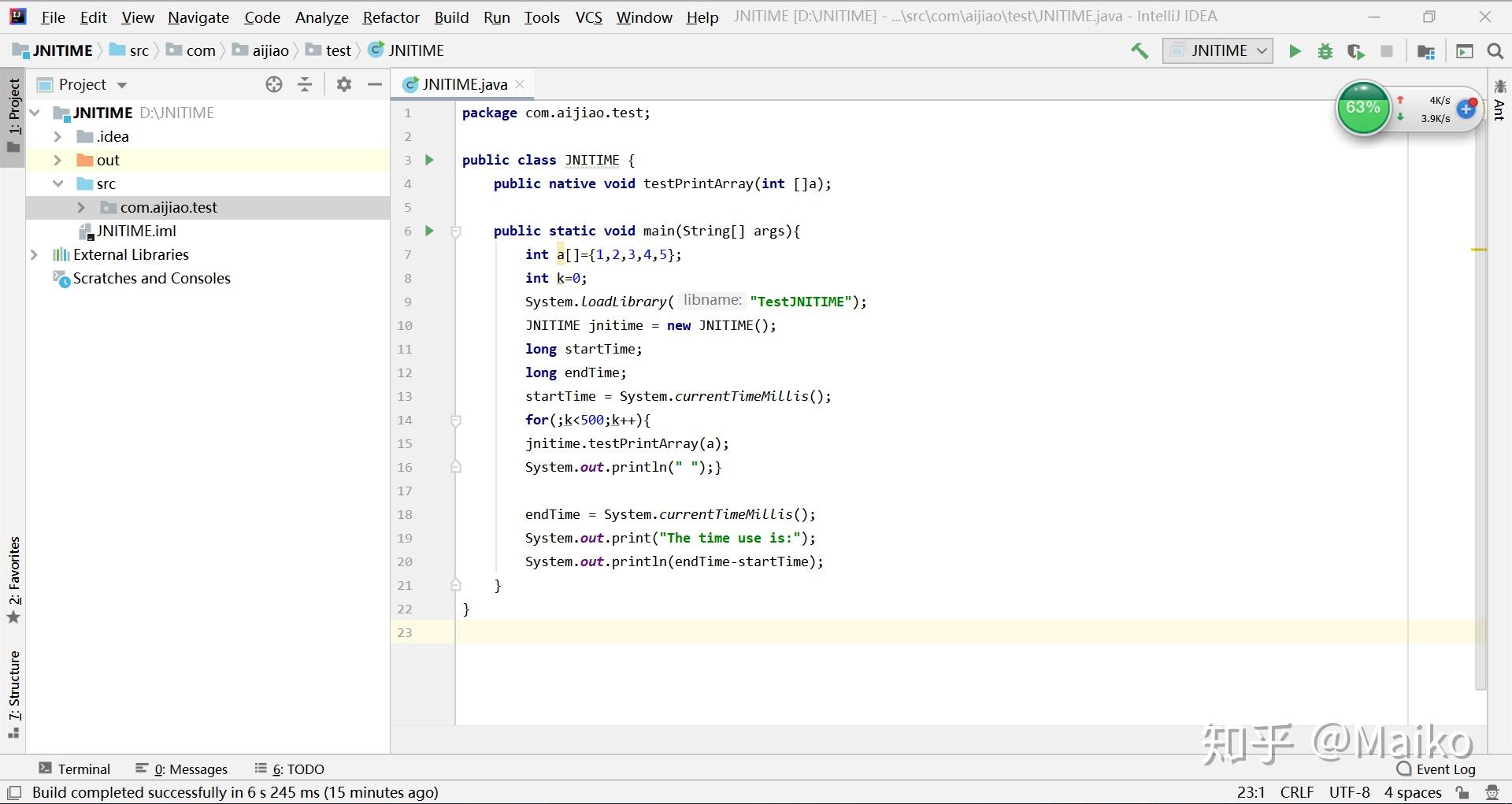Image resolution: width=1512 pixels, height=804 pixels.
Task: Open Project Structure from toolbar
Action: tap(1425, 51)
